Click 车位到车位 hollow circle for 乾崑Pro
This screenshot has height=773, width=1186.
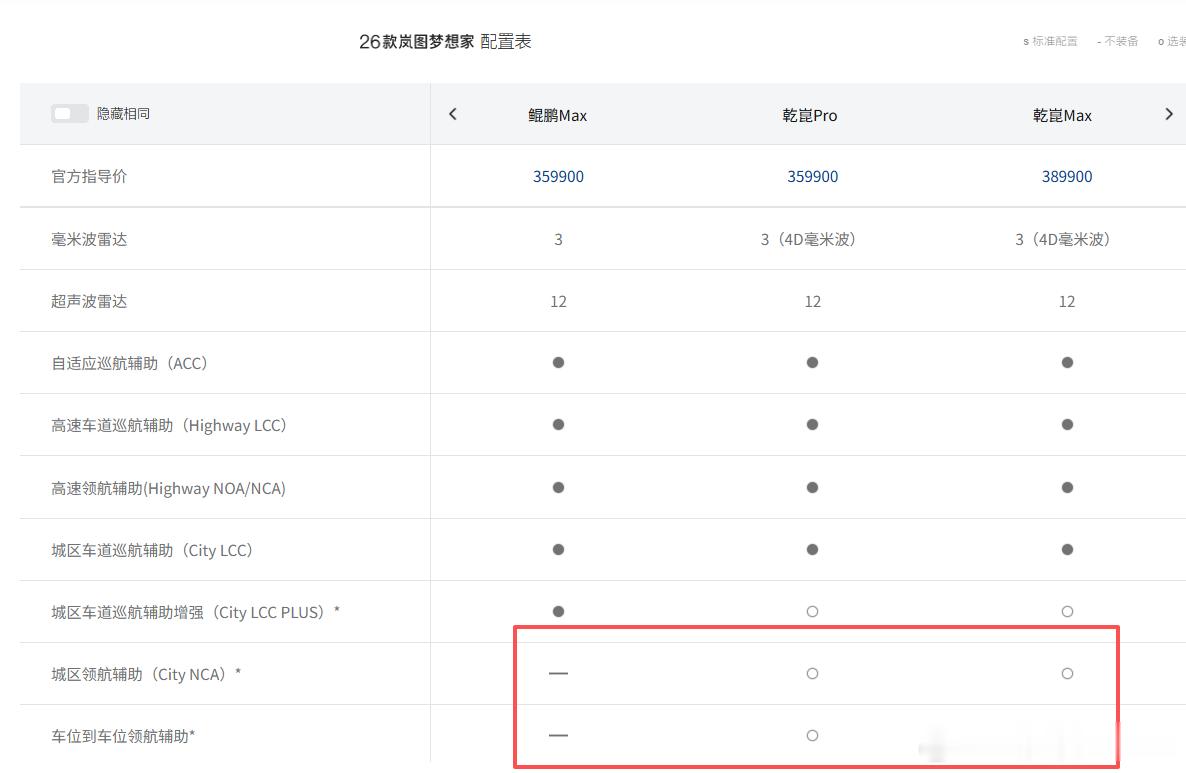tap(812, 736)
